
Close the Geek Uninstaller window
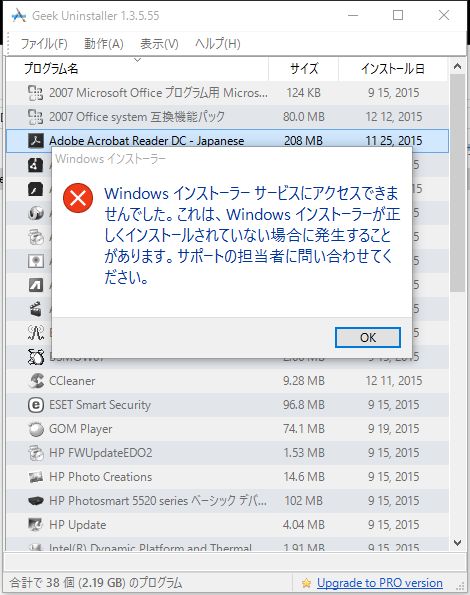coord(443,16)
